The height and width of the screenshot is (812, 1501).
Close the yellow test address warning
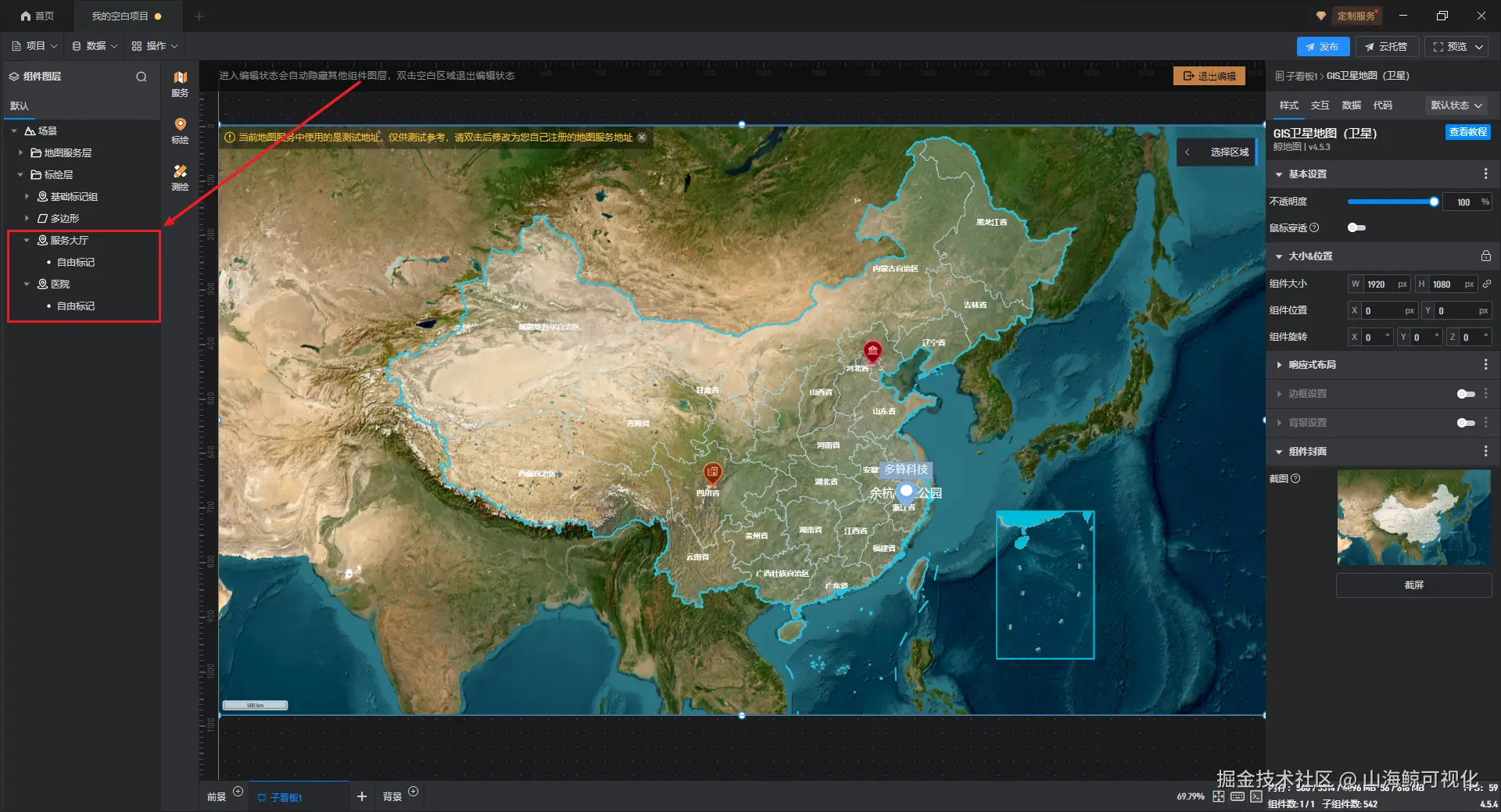point(642,138)
